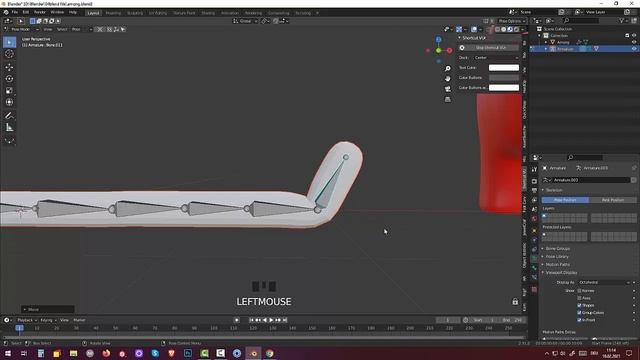Uncheck the In Front checkbox
Screen dimensions: 640x360
click(x=579, y=320)
